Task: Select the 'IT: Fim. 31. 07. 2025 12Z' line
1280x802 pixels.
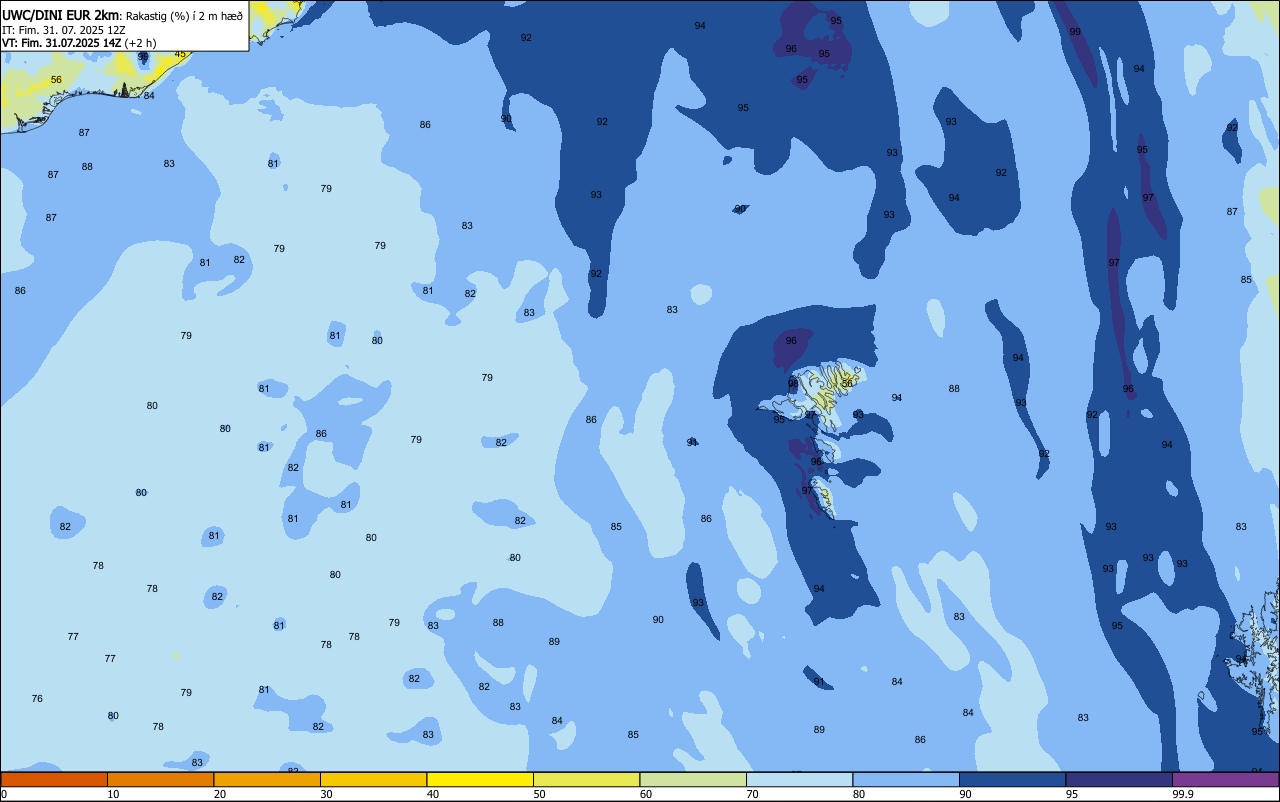Action: pyautogui.click(x=64, y=30)
